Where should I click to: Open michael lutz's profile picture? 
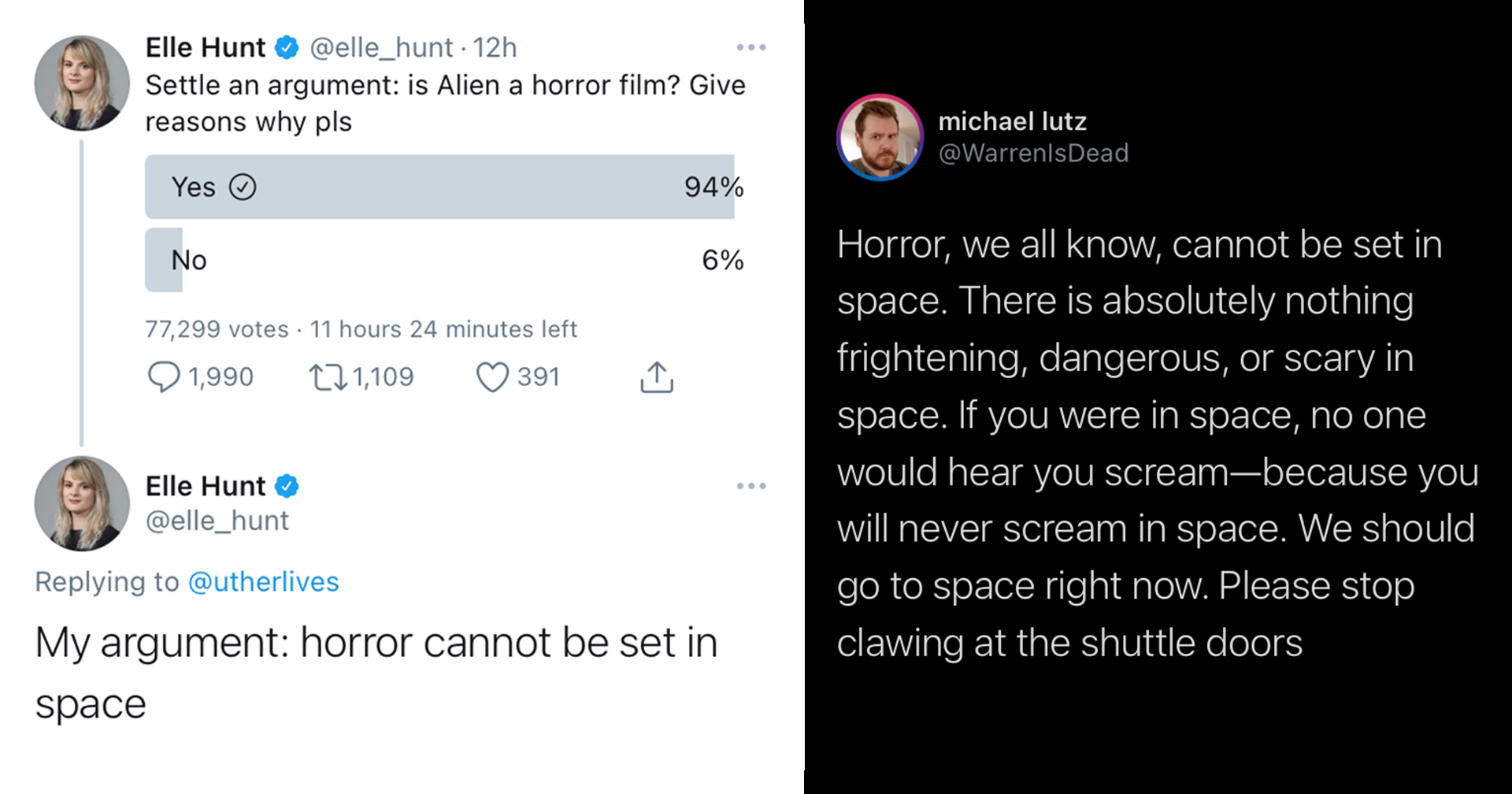(x=880, y=138)
